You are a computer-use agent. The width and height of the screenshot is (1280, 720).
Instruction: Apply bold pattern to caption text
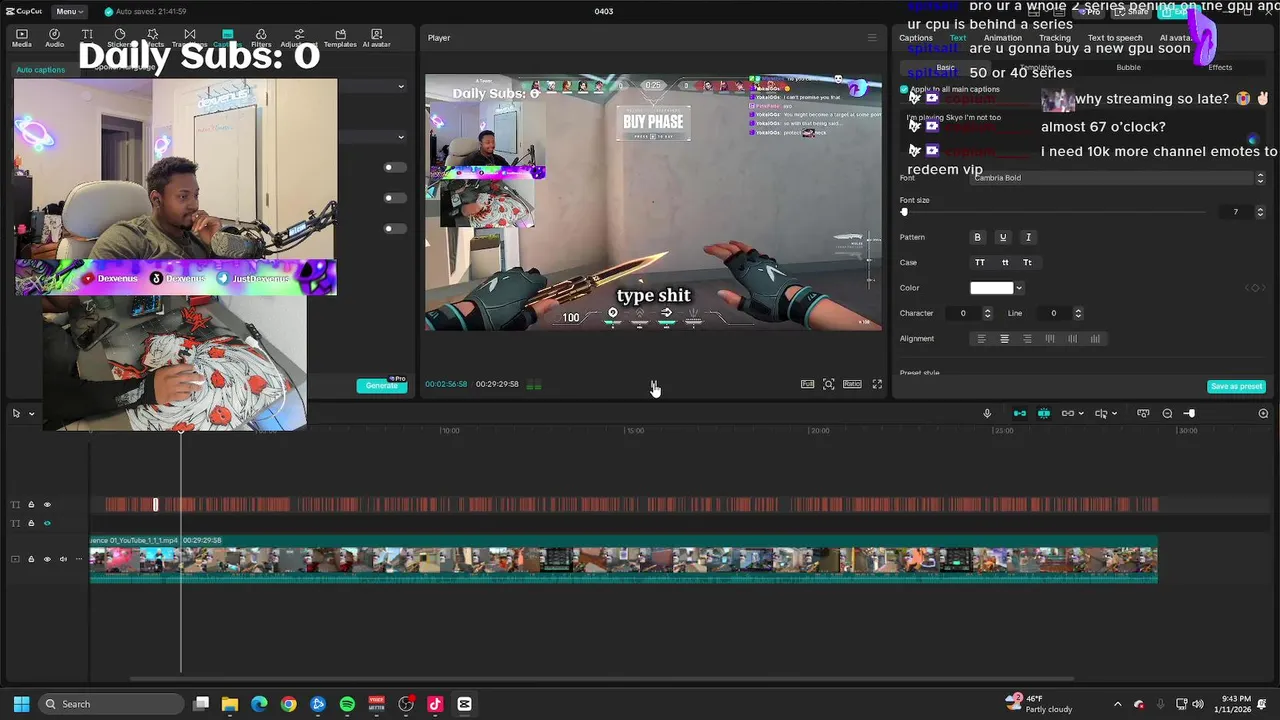978,237
